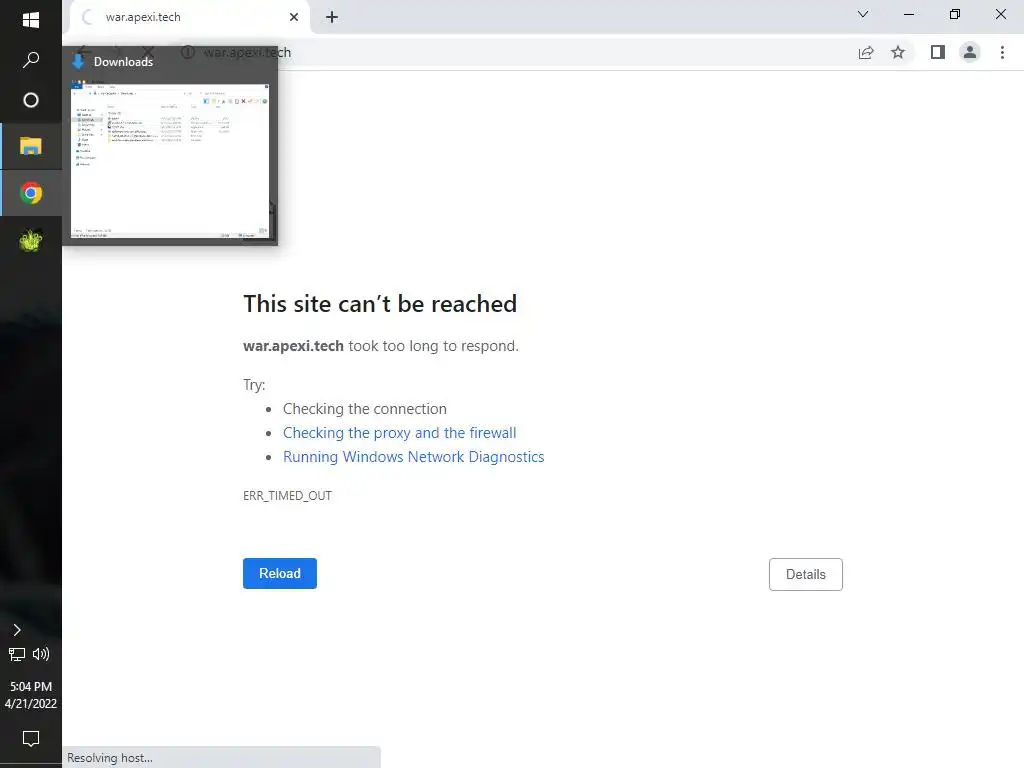Select the Downloads window preview thumbnail
The height and width of the screenshot is (768, 1024).
click(170, 161)
